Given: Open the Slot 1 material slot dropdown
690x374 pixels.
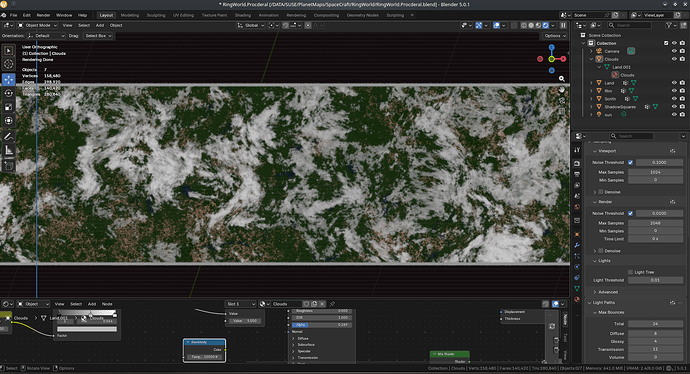Looking at the screenshot, I should tap(240, 304).
